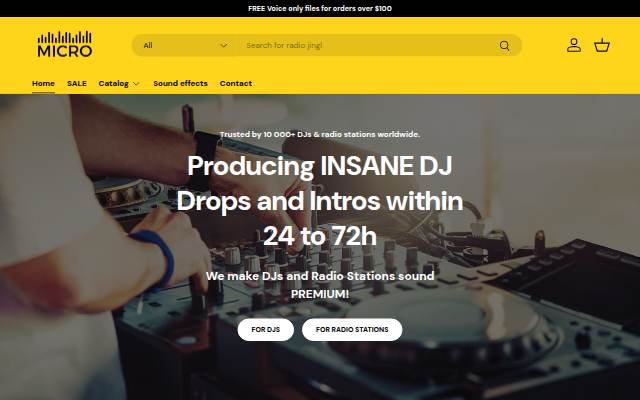Image resolution: width=640 pixels, height=400 pixels.
Task: Click the magnifier search icon
Action: pos(504,45)
